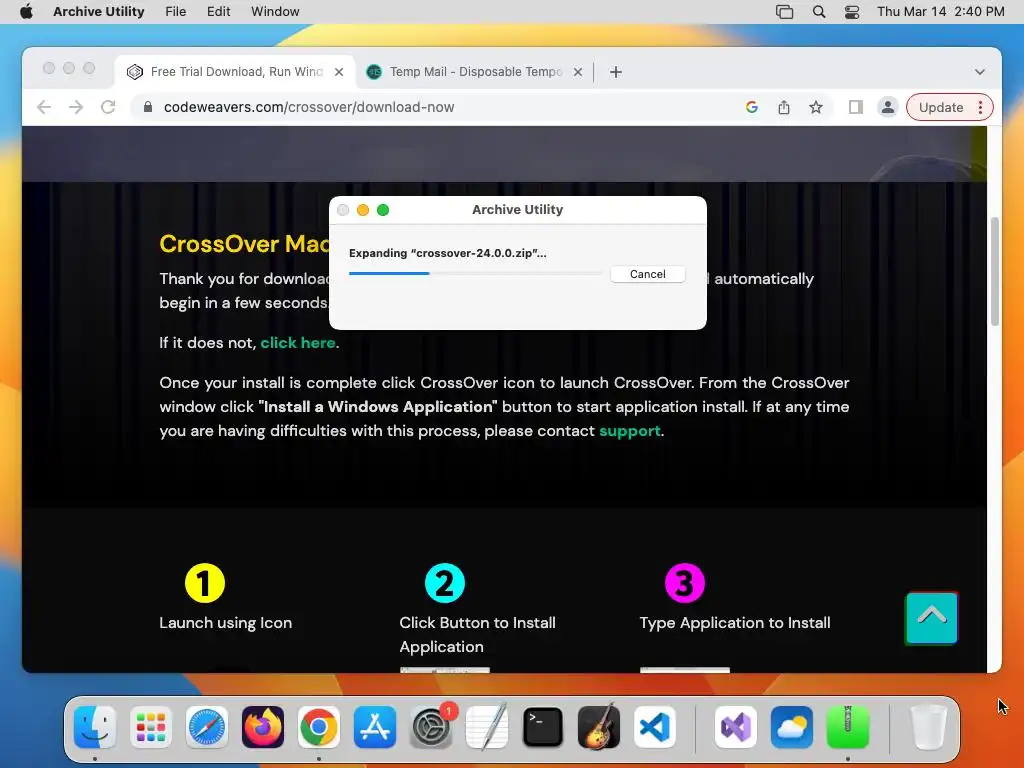Click the expanding progress bar
The width and height of the screenshot is (1024, 768).
click(475, 274)
